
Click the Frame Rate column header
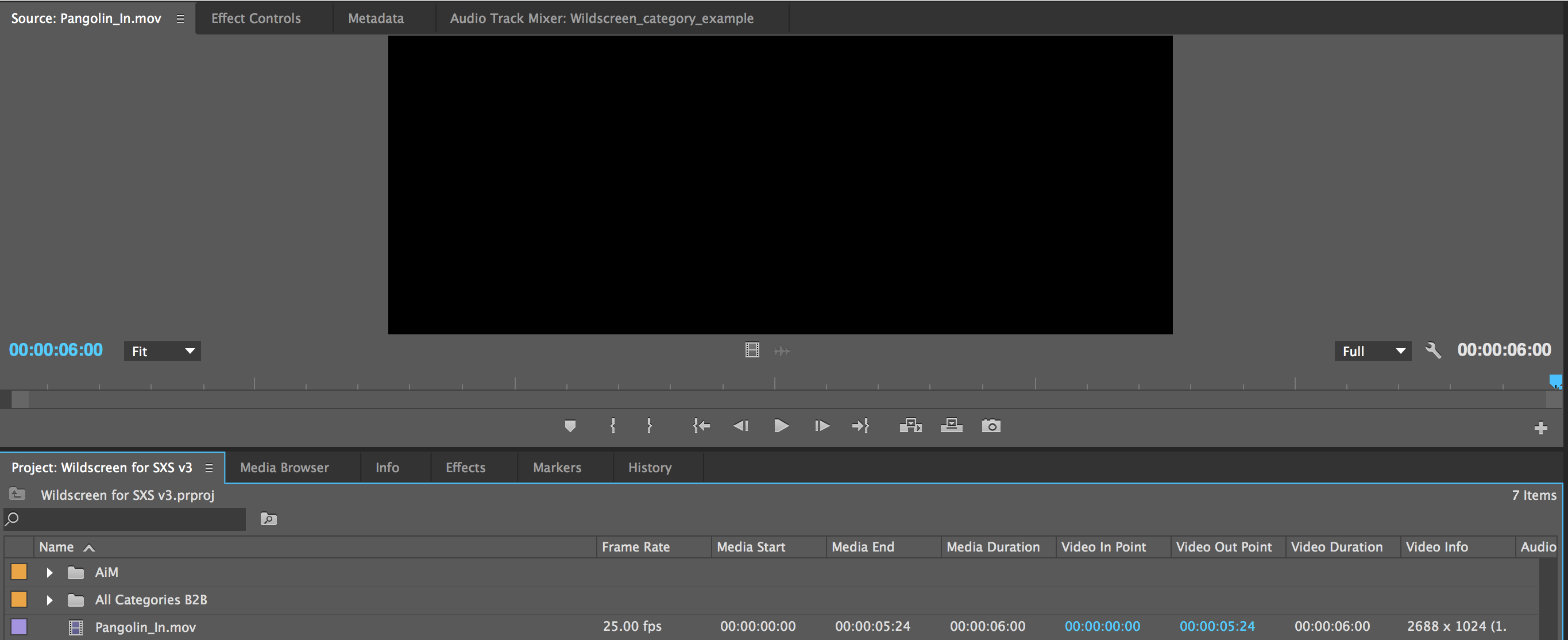(653, 547)
